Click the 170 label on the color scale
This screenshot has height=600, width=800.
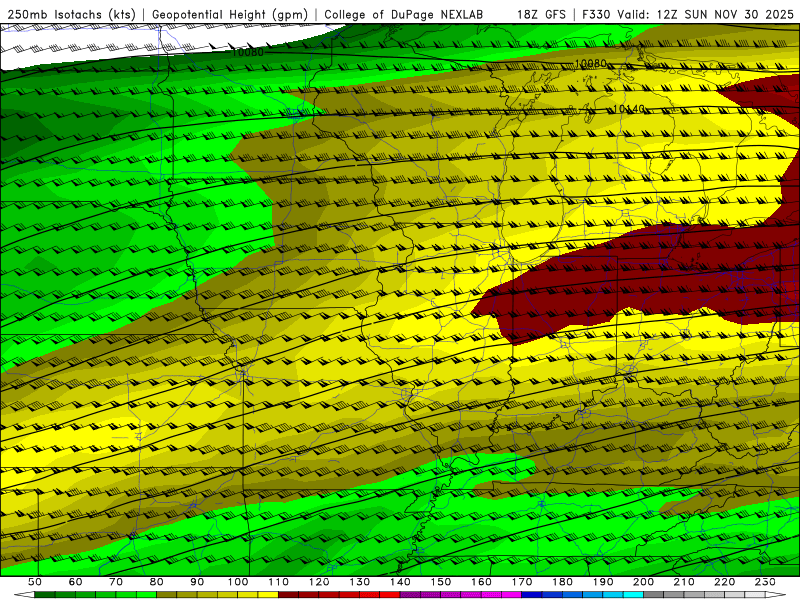point(522,582)
